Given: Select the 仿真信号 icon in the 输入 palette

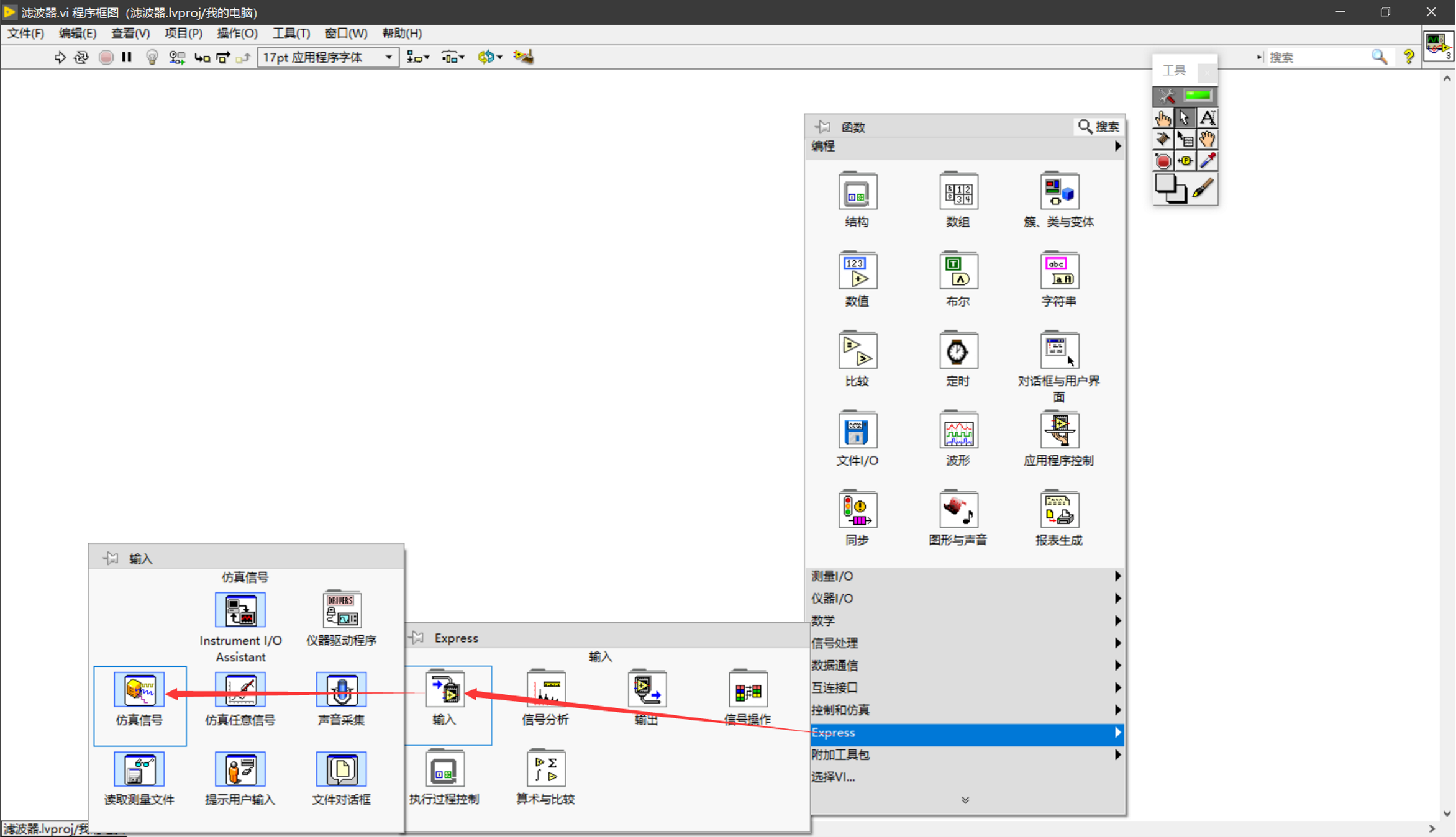Looking at the screenshot, I should pos(140,689).
